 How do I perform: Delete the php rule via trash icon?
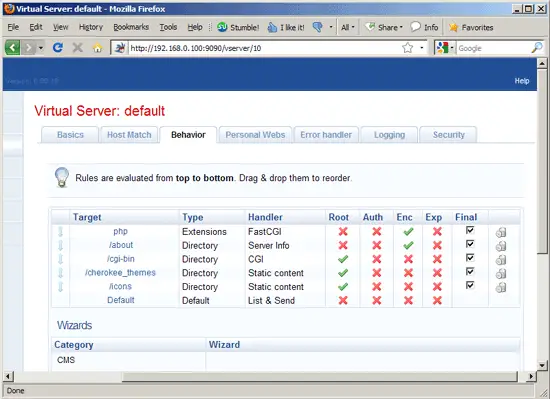pos(501,232)
